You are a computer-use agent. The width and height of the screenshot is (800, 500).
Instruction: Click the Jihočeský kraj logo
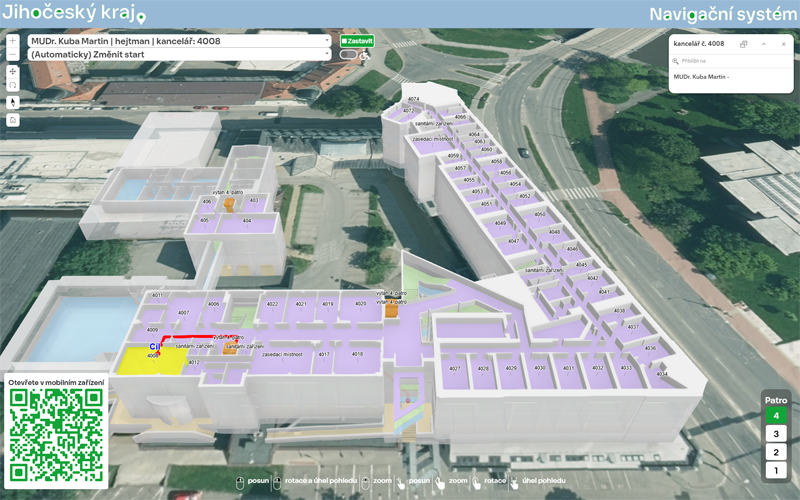point(72,14)
